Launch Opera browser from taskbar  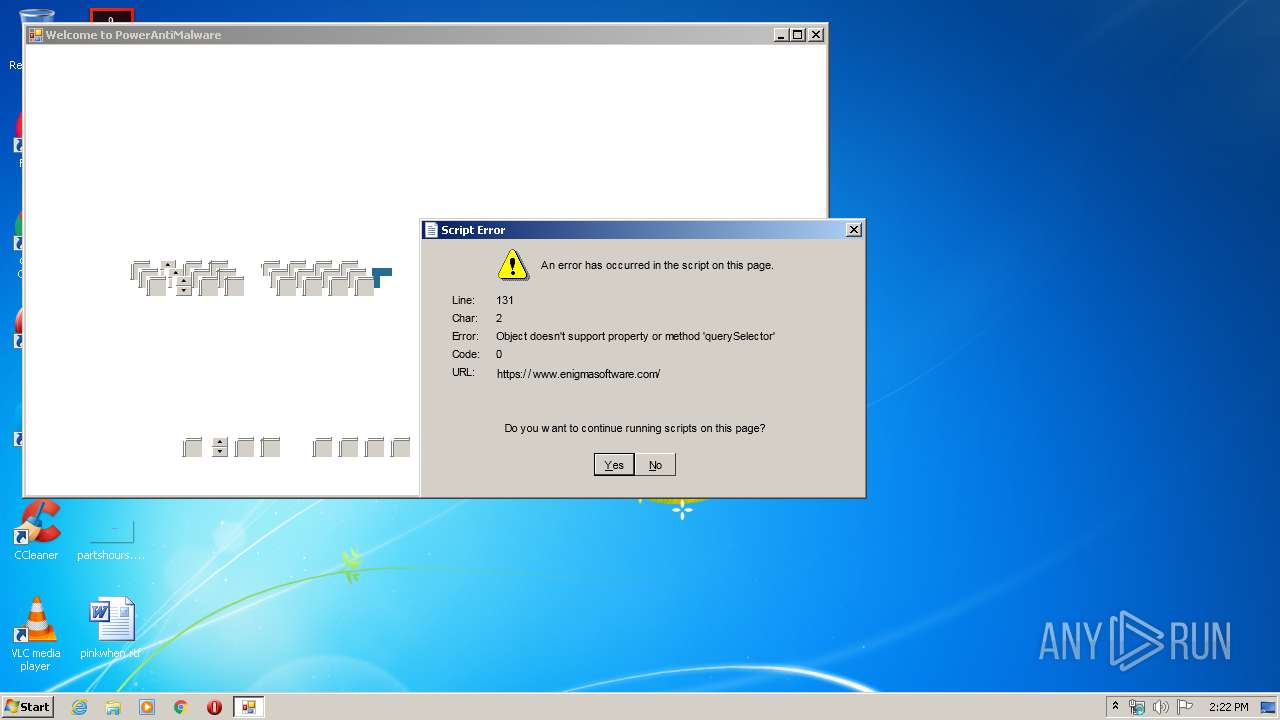214,707
